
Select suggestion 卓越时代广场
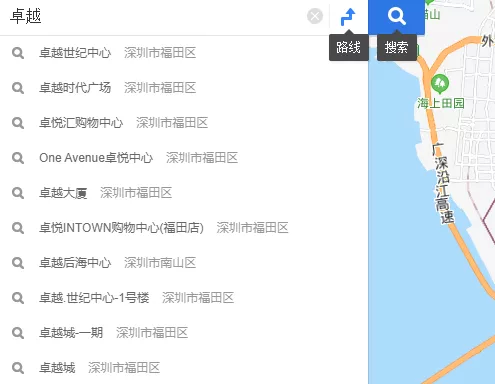point(184,88)
